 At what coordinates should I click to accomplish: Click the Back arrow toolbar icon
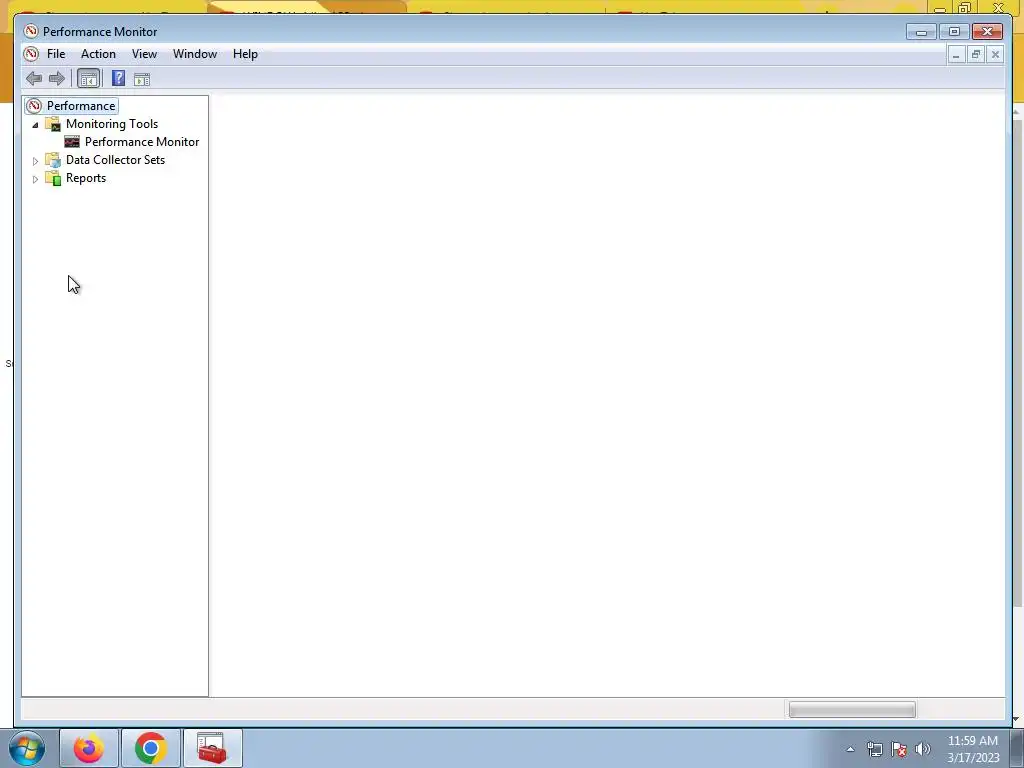click(x=34, y=79)
